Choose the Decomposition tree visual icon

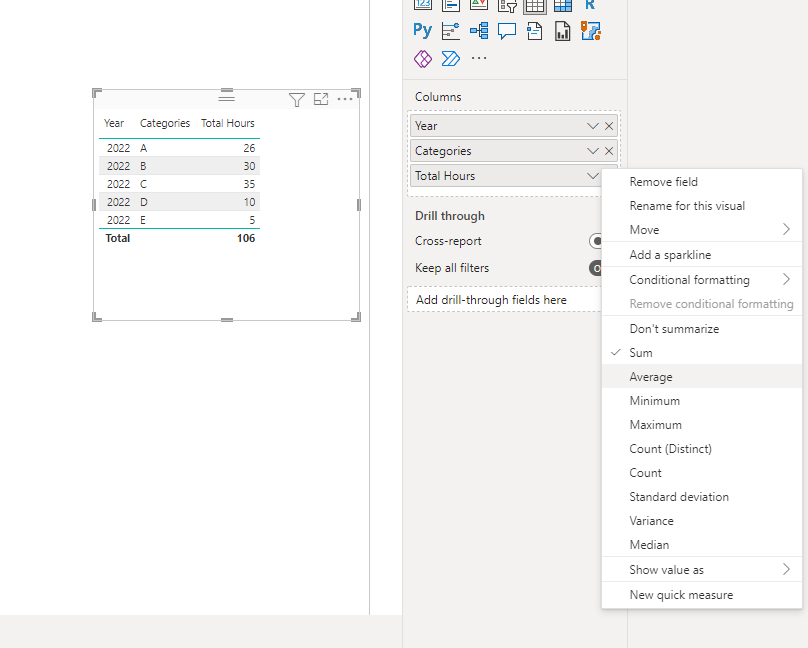pyautogui.click(x=479, y=31)
